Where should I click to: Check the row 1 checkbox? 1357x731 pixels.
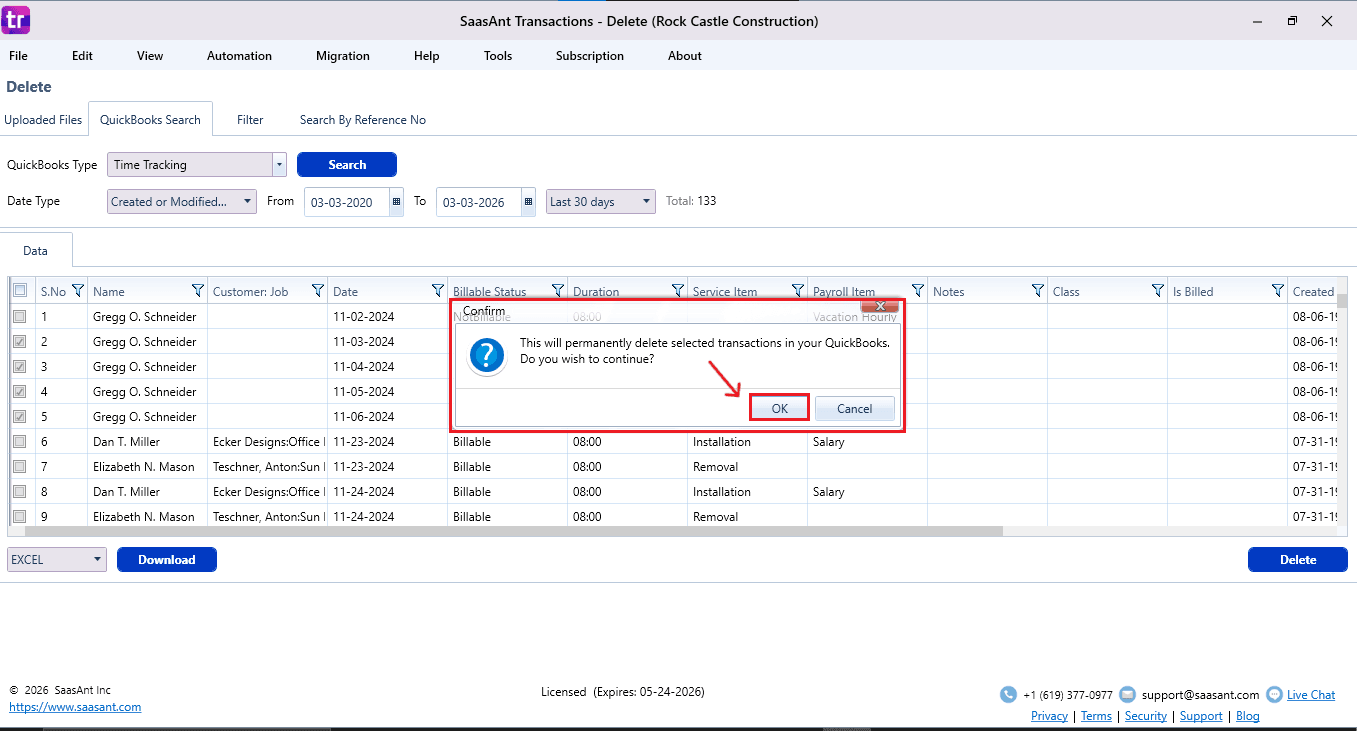[x=20, y=316]
